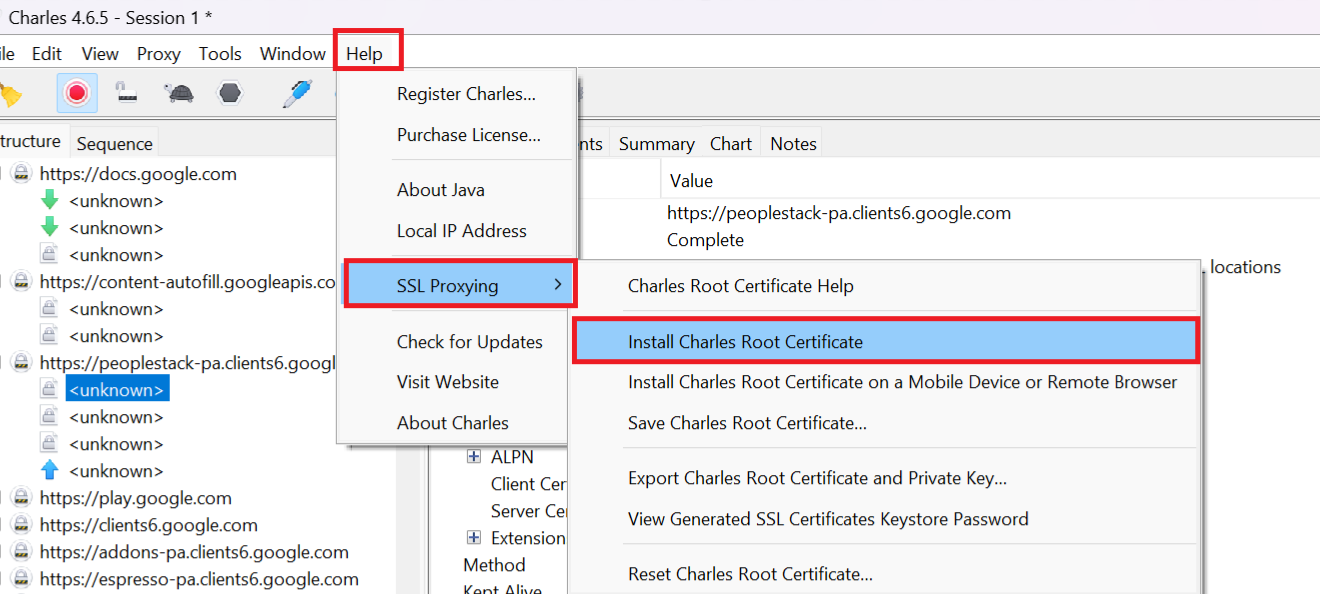The height and width of the screenshot is (594, 1320).
Task: Select the https://content-autofill.googleapis.com host row
Action: pyautogui.click(x=188, y=282)
